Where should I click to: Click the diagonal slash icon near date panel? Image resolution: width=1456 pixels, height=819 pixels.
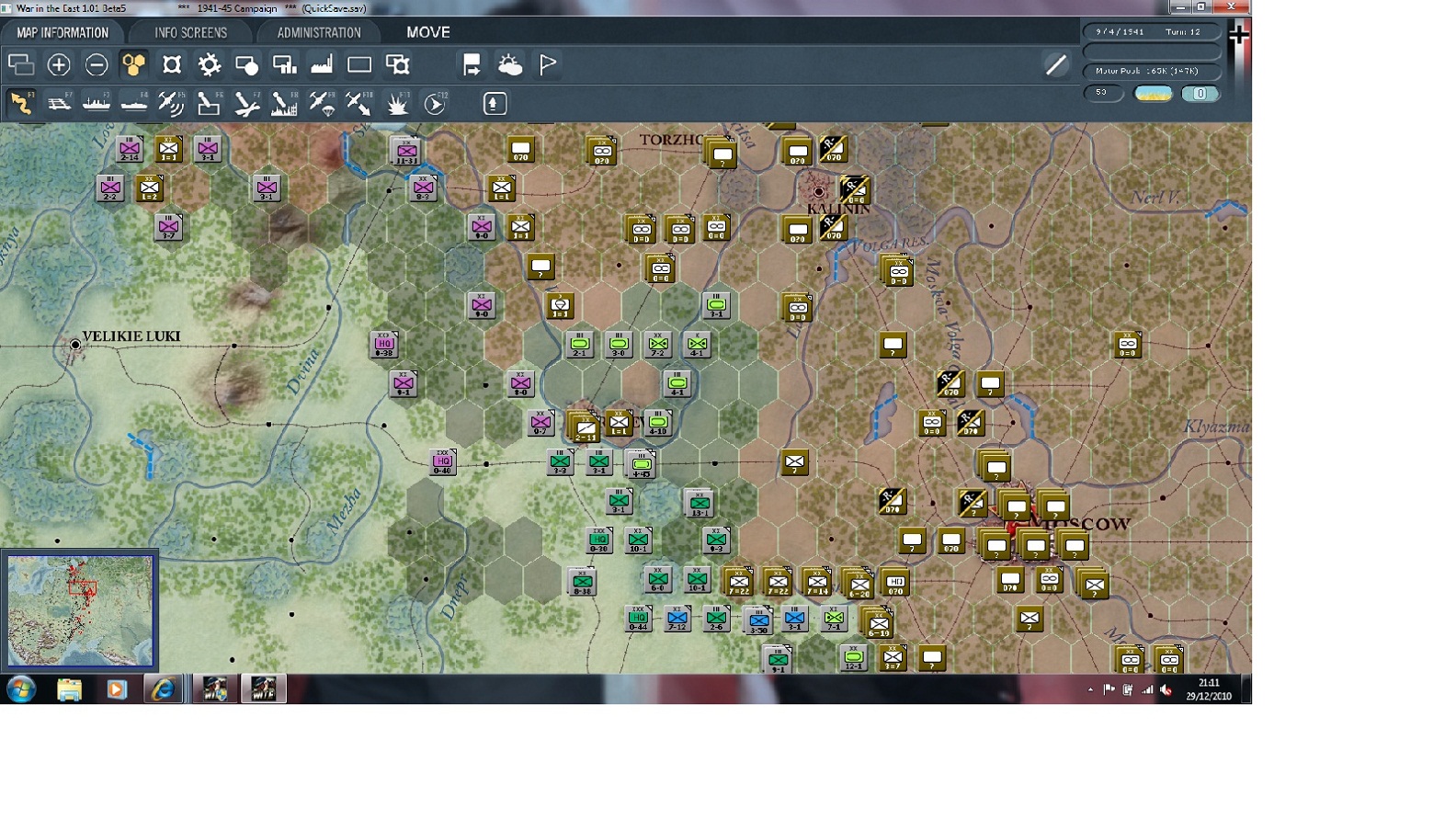click(1056, 64)
